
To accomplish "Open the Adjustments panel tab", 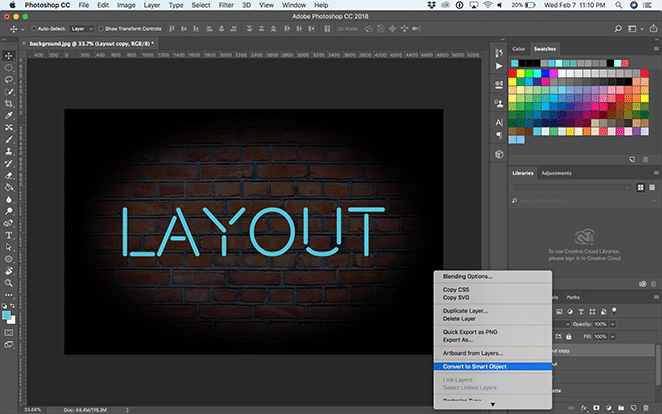I will pos(556,173).
